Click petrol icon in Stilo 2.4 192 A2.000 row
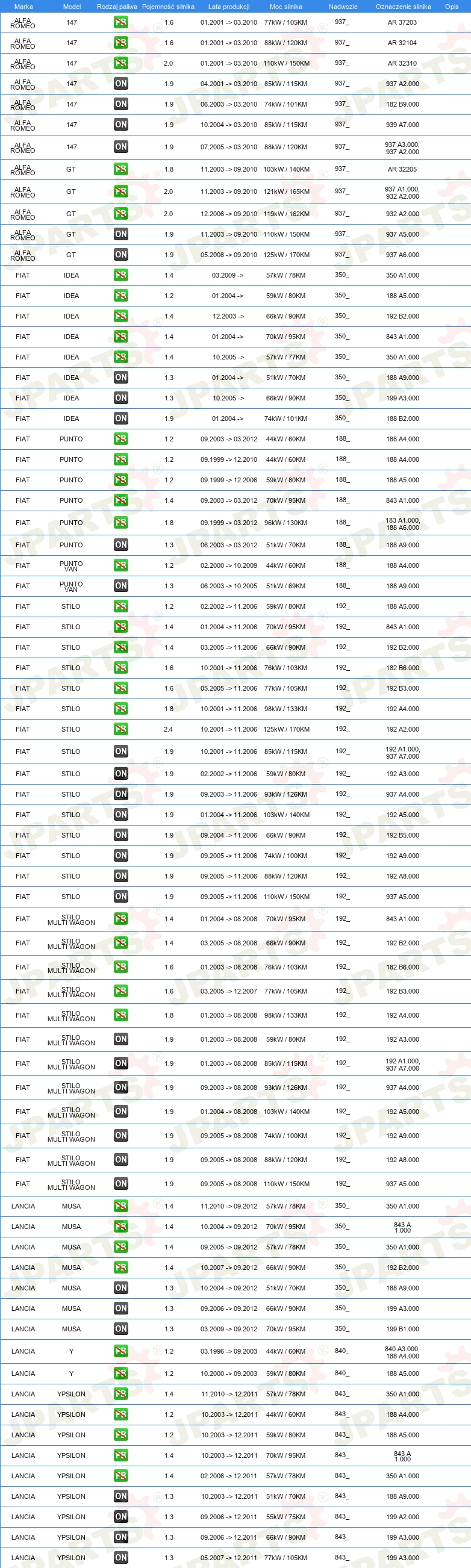 pos(121,729)
